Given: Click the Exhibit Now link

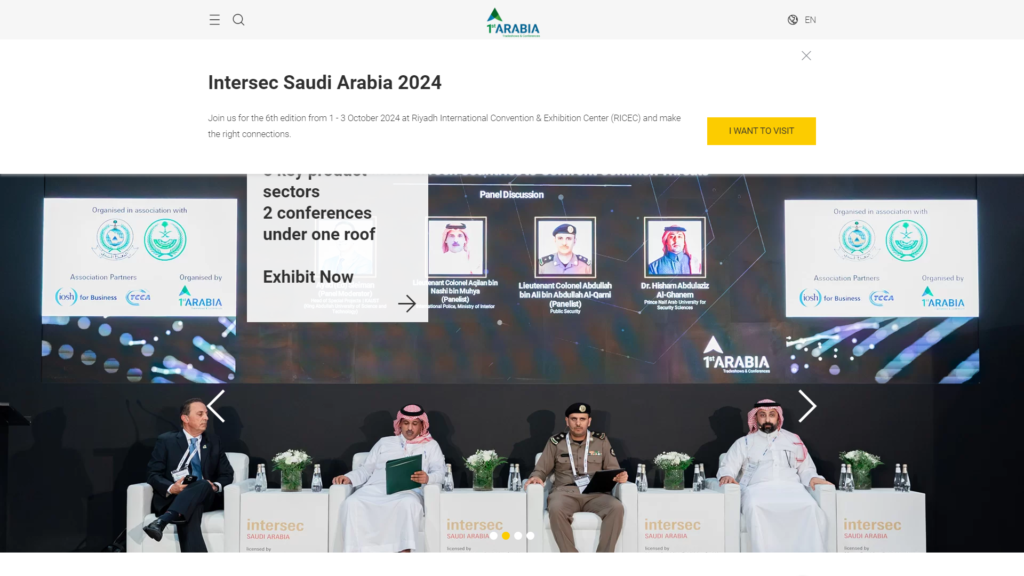Looking at the screenshot, I should coord(308,277).
